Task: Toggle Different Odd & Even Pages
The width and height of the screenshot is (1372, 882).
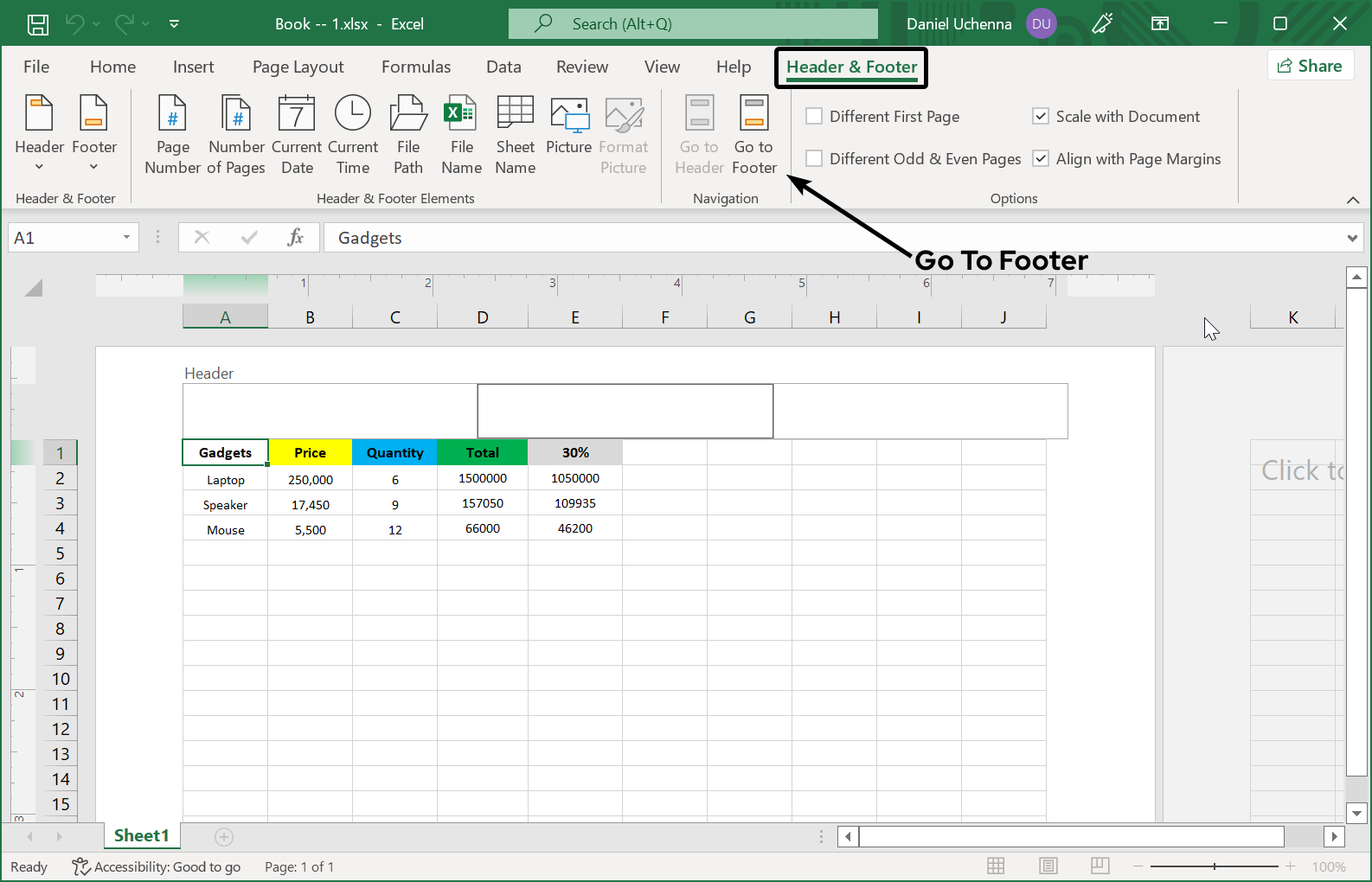Action: coord(814,159)
